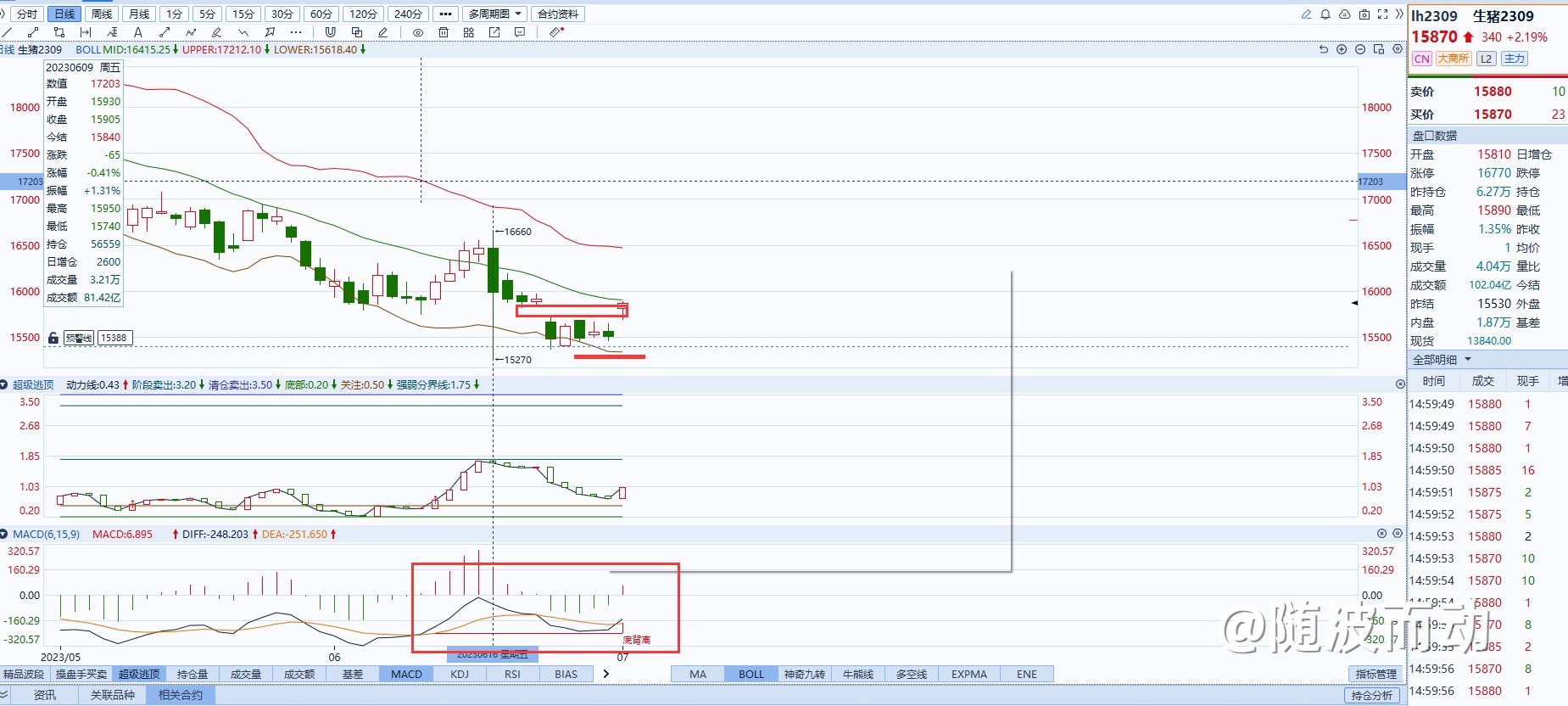Image resolution: width=1568 pixels, height=706 pixels.
Task: Switch to 资讯 news tab
Action: point(45,695)
